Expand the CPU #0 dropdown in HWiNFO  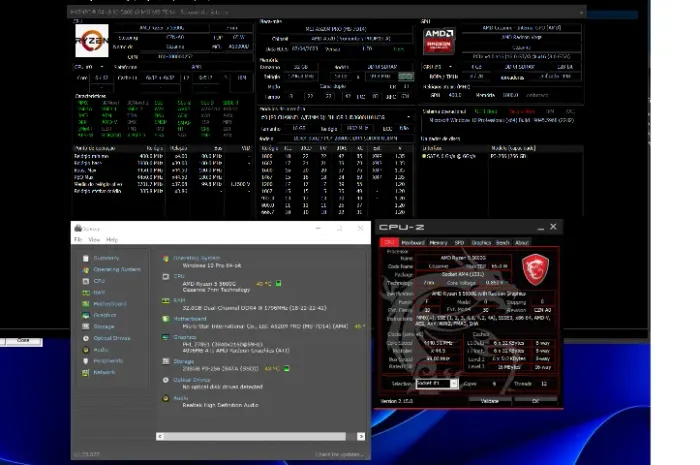102,67
